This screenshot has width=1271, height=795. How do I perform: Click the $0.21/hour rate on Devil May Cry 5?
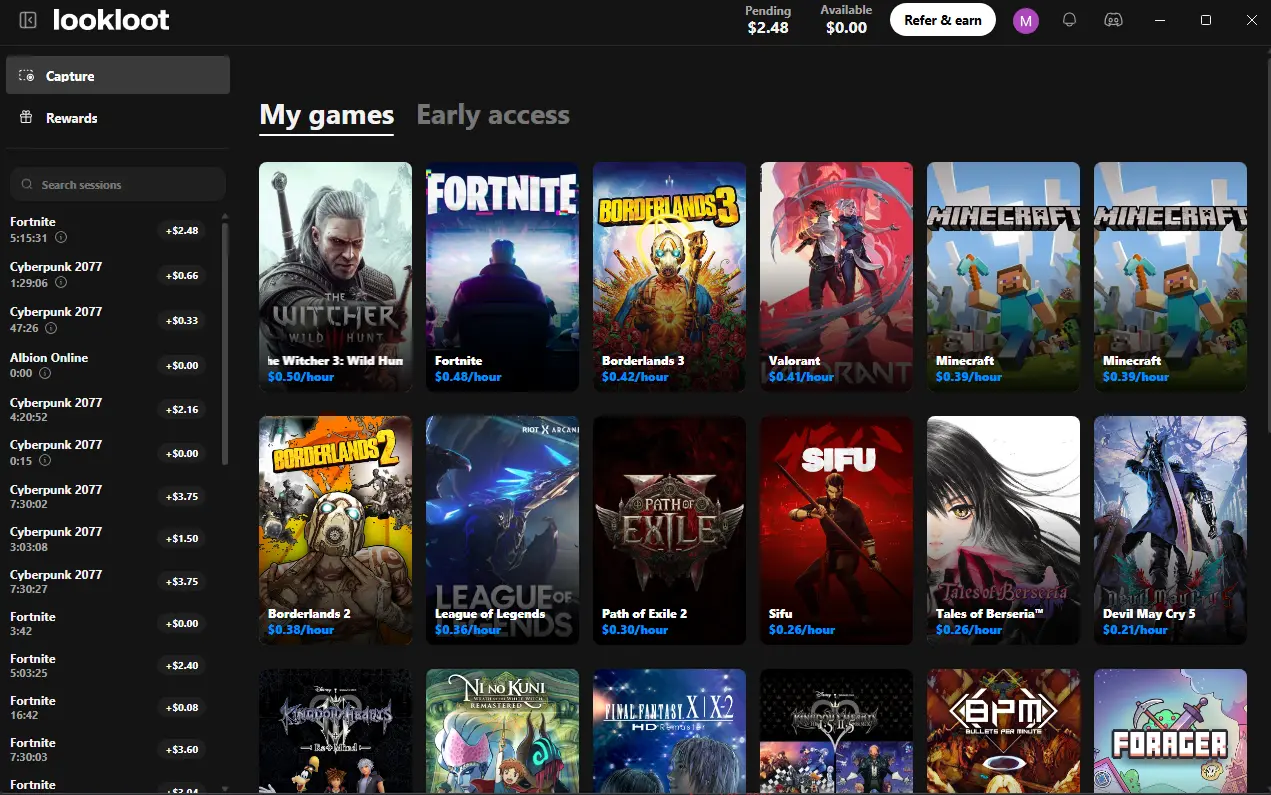coord(1135,630)
